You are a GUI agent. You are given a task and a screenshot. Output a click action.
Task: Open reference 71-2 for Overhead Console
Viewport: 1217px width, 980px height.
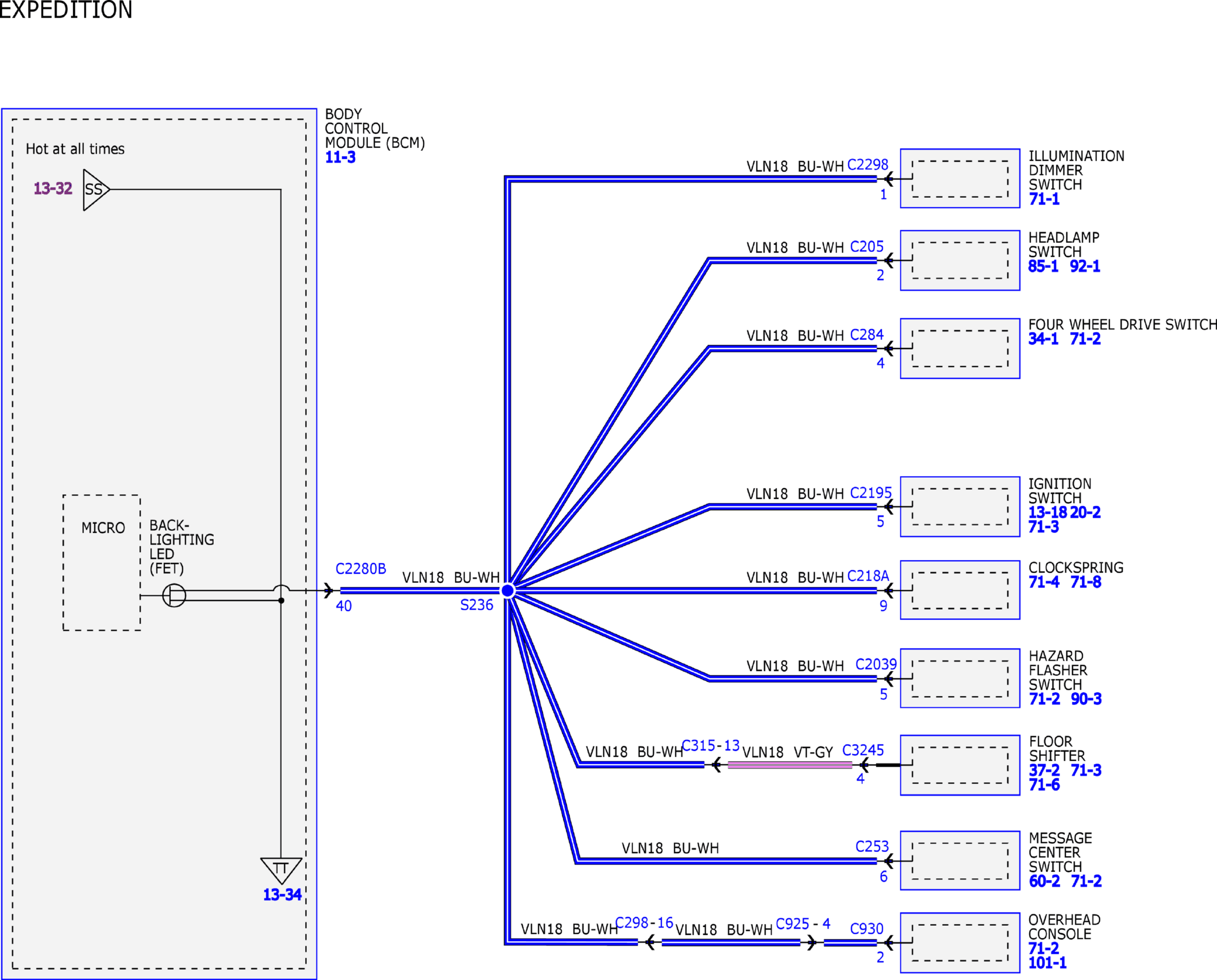coord(1044,948)
